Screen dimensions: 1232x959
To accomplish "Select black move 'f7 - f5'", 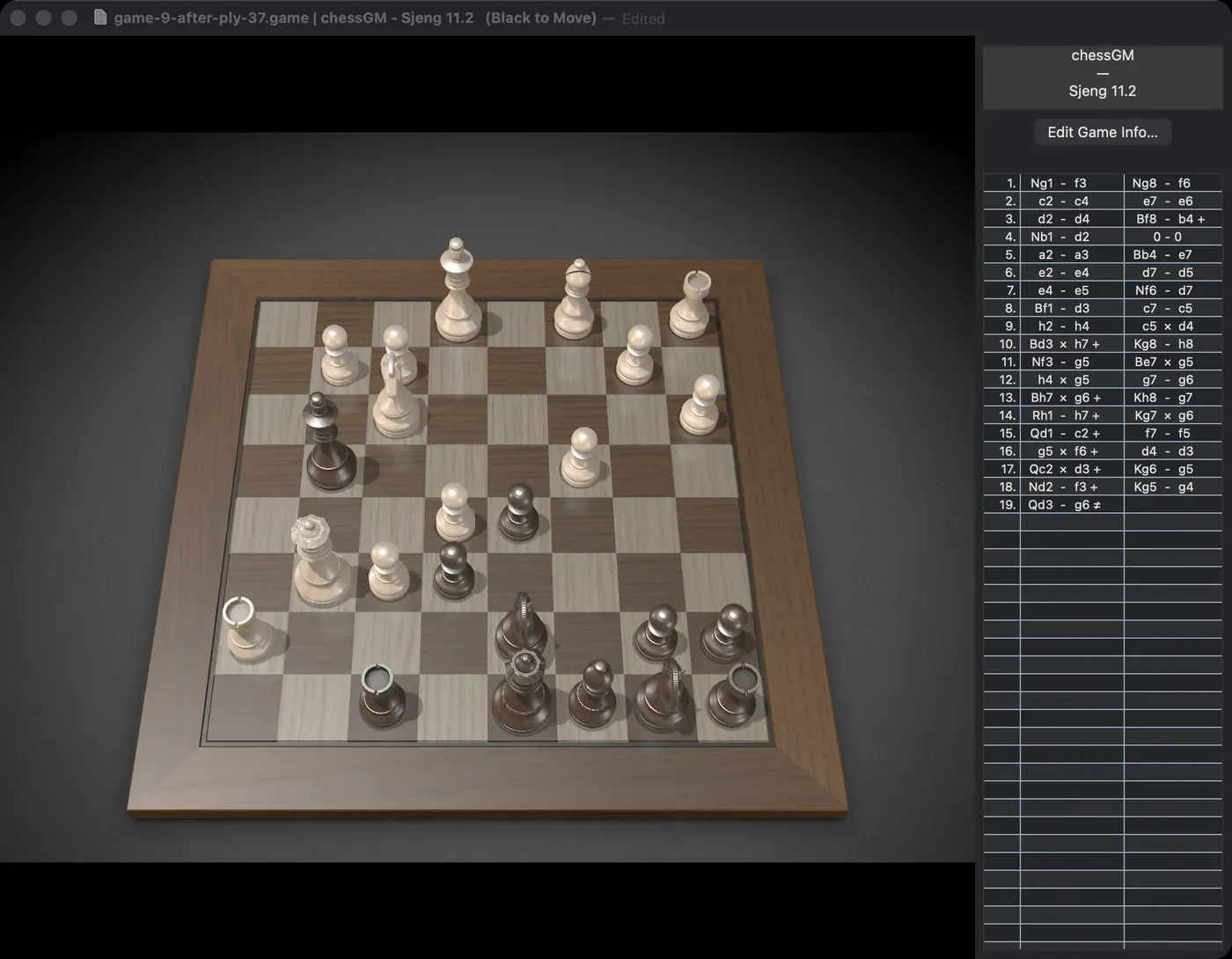I will pyautogui.click(x=1173, y=433).
